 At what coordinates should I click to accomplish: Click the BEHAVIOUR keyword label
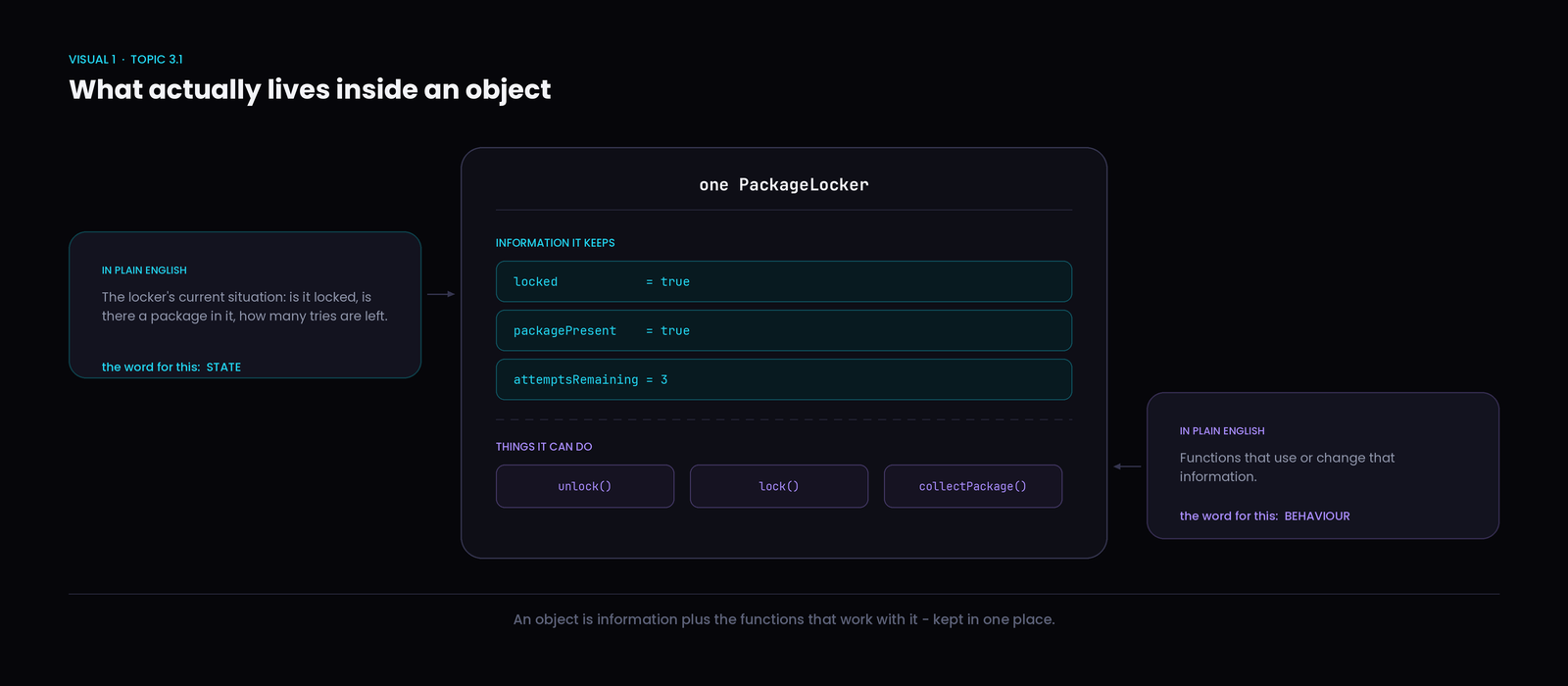(x=1317, y=516)
